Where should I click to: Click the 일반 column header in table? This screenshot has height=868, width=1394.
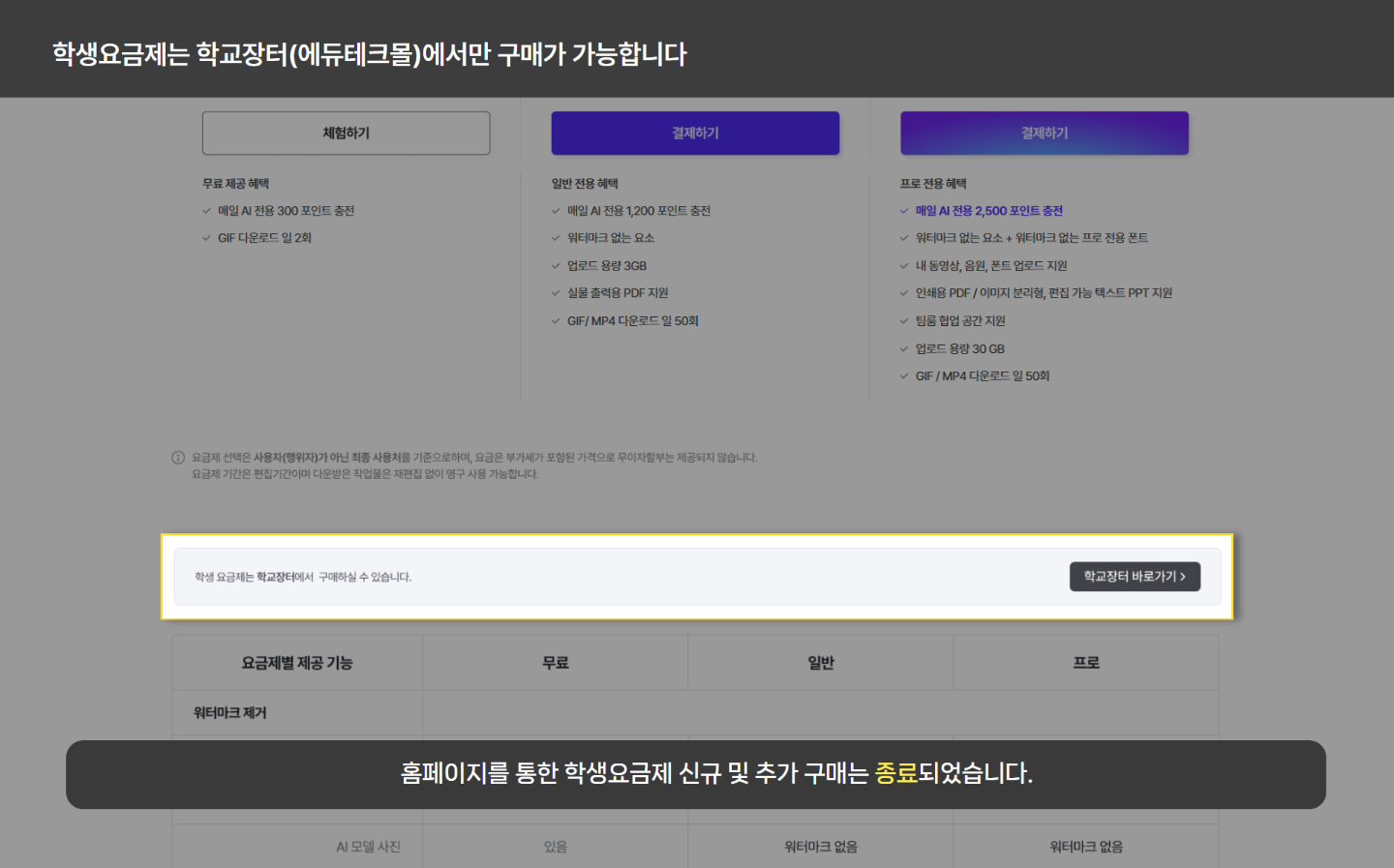821,663
